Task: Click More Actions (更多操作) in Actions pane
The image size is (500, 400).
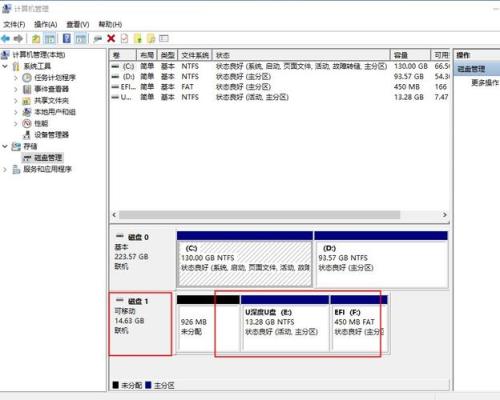Action: (x=485, y=83)
